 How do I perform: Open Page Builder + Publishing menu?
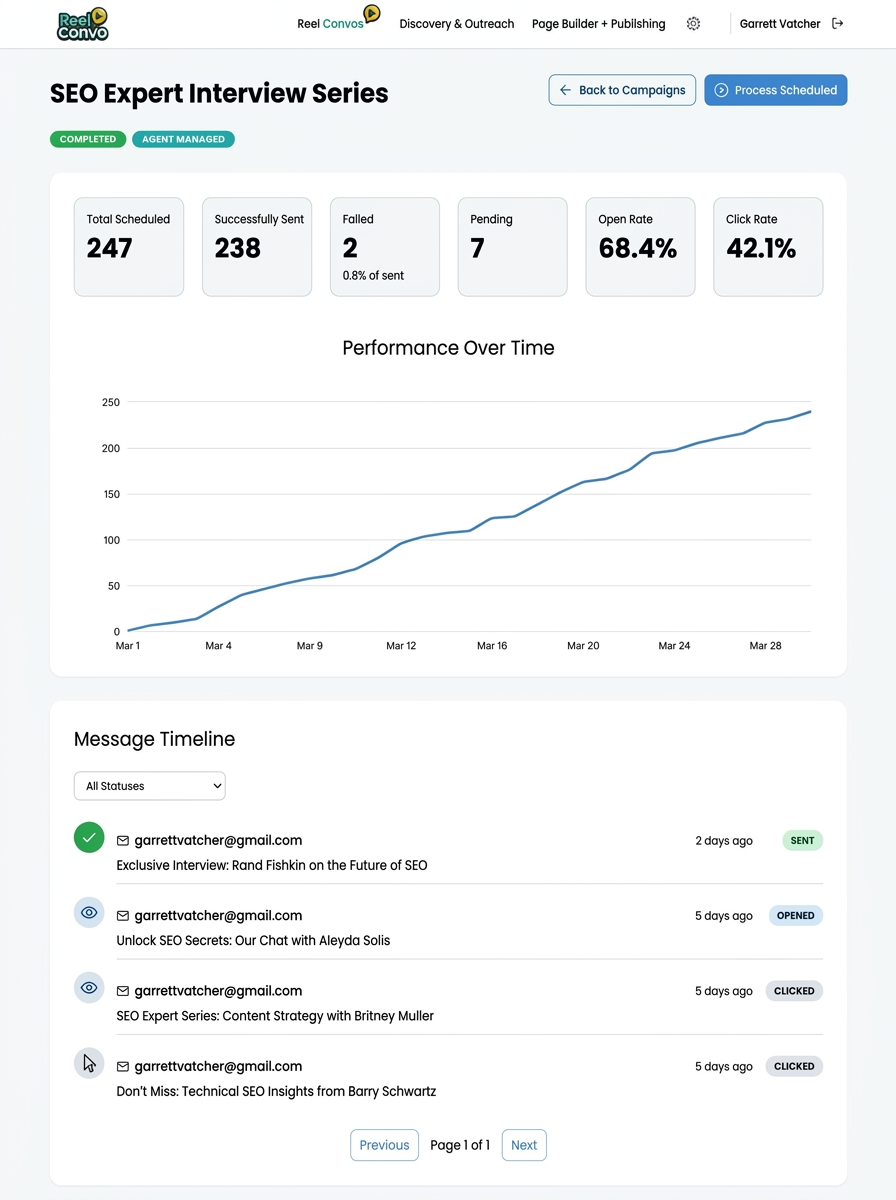point(598,24)
